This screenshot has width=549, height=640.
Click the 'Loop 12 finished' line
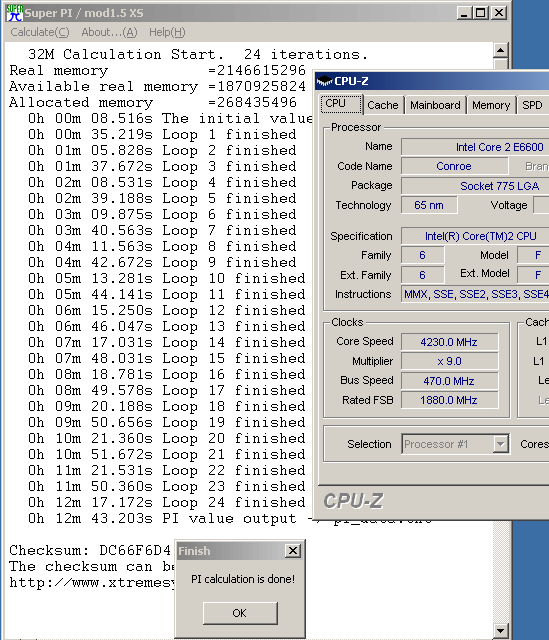(x=166, y=310)
